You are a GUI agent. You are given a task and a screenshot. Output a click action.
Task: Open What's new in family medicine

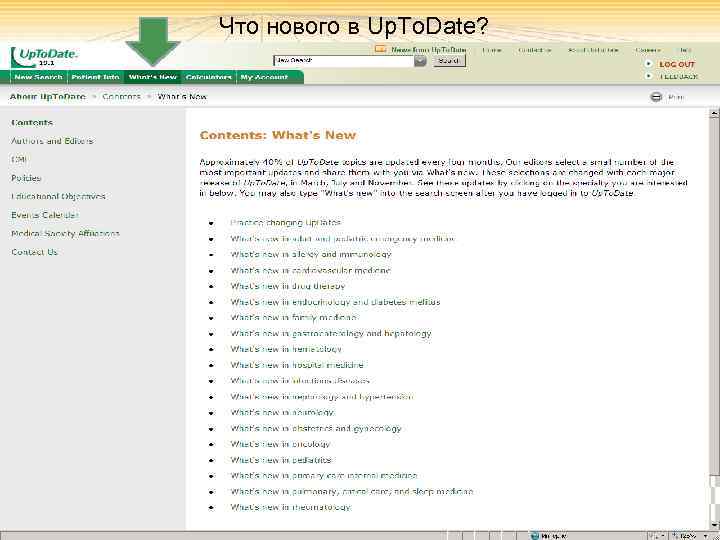tap(293, 318)
